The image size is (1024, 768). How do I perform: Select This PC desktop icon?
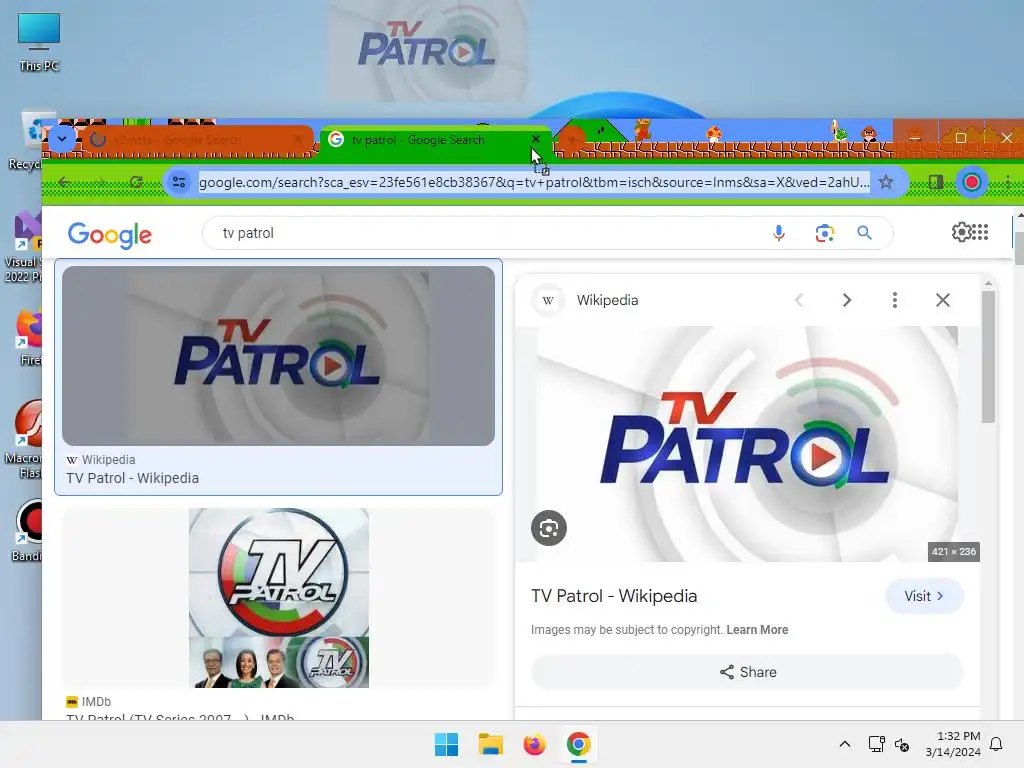39,42
